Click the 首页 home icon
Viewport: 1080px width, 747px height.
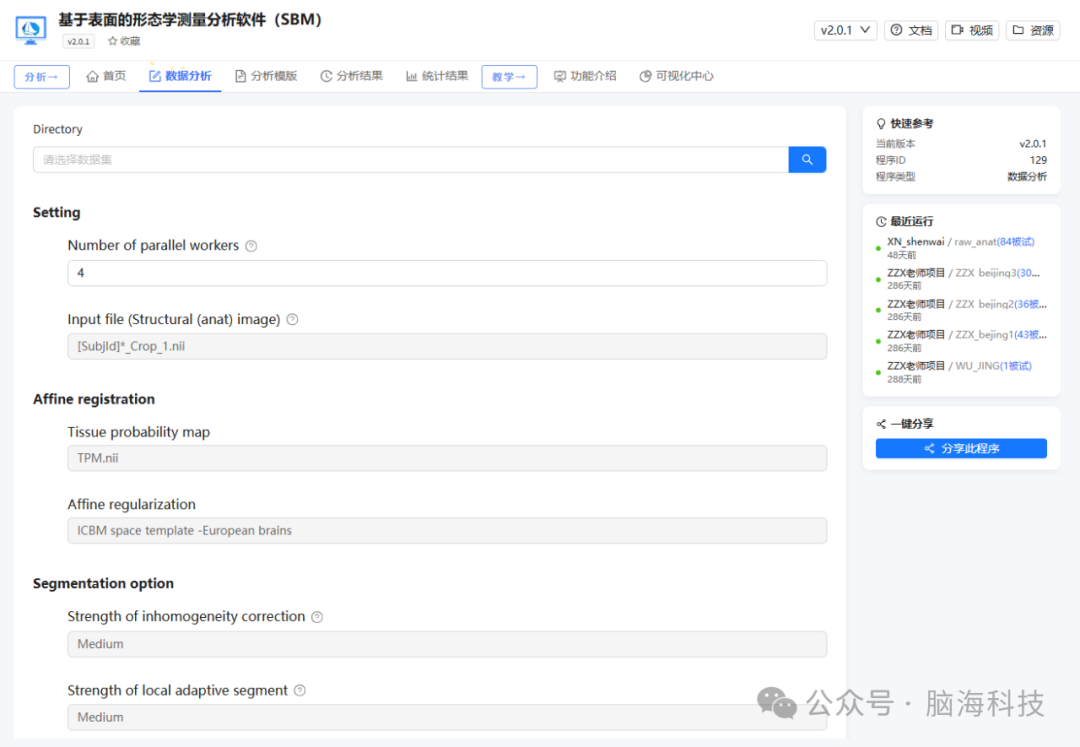click(92, 76)
